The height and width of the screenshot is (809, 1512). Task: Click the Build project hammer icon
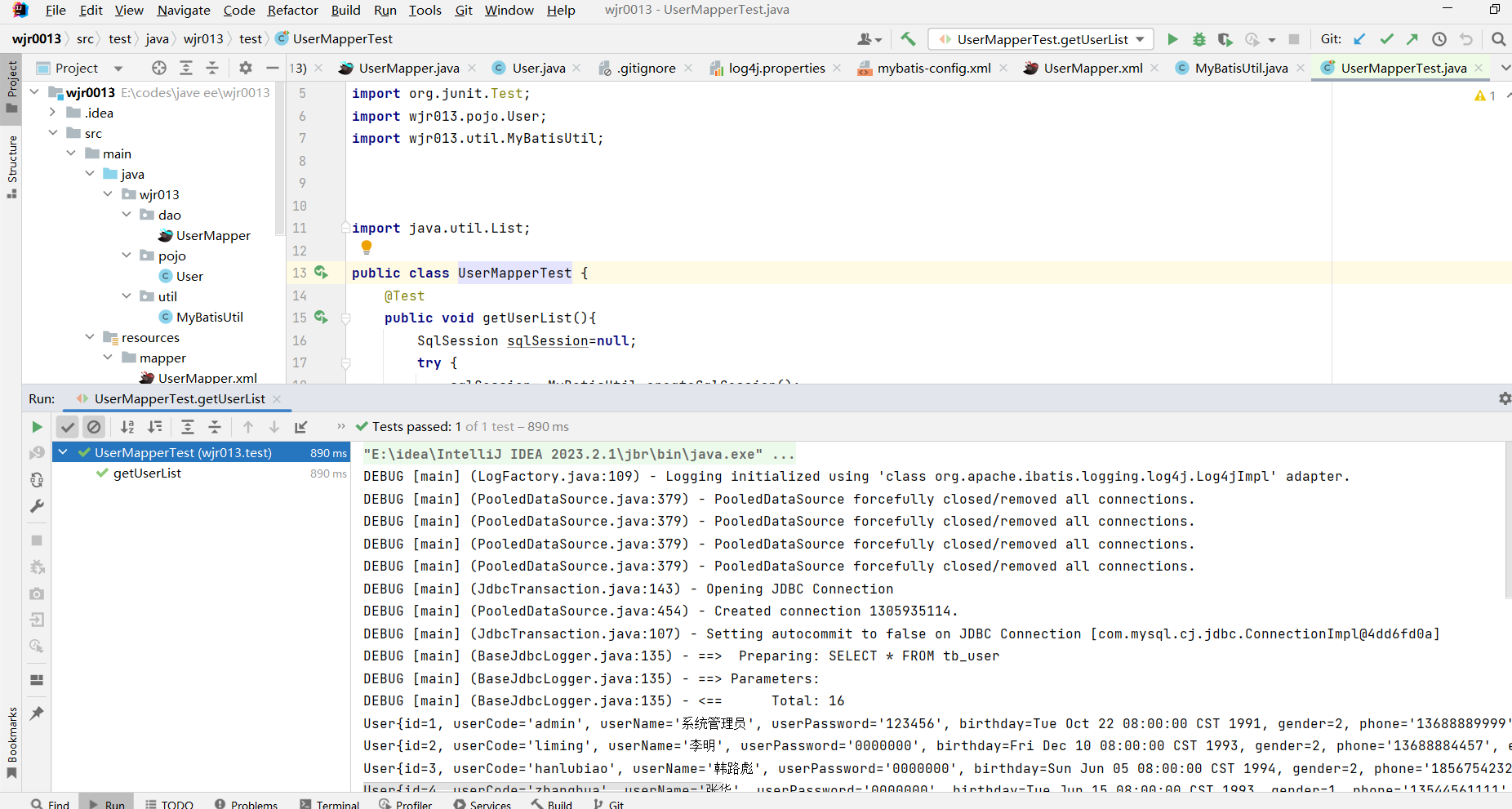pyautogui.click(x=908, y=38)
